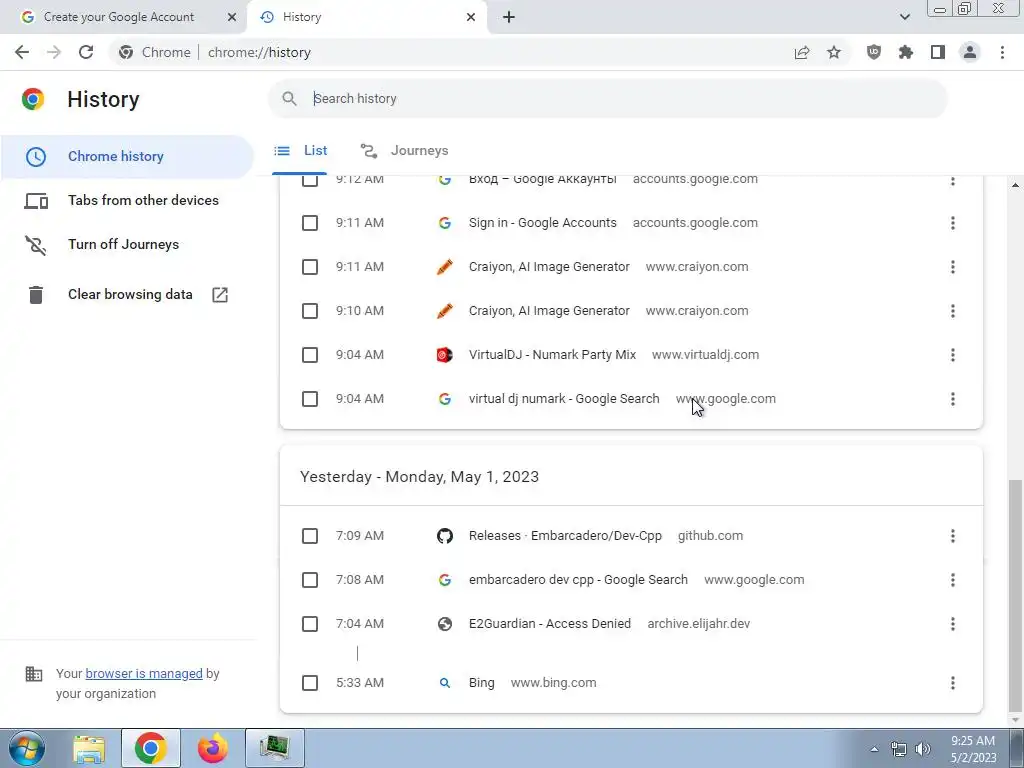Open actions menu for Releases Embarcadero/Dev-Cpp
This screenshot has height=768, width=1024.
(953, 536)
